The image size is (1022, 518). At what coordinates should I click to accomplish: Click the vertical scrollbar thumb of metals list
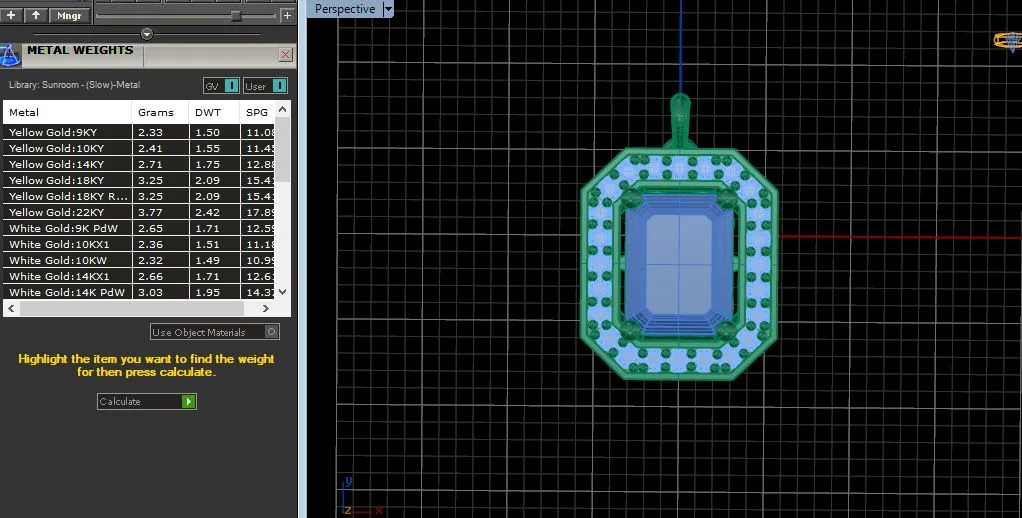click(x=282, y=150)
